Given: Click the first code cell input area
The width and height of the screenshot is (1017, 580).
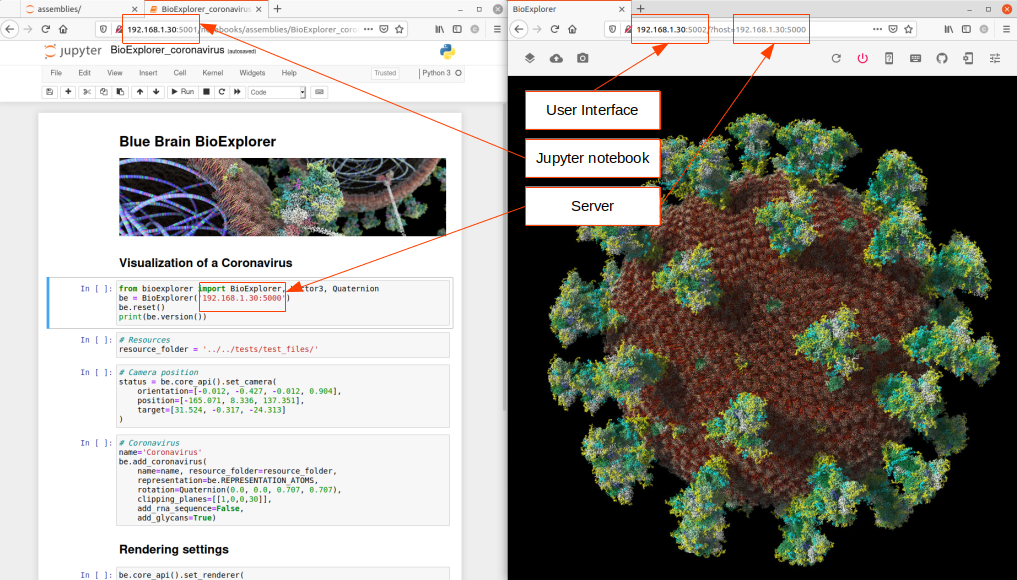Looking at the screenshot, I should click(282, 302).
